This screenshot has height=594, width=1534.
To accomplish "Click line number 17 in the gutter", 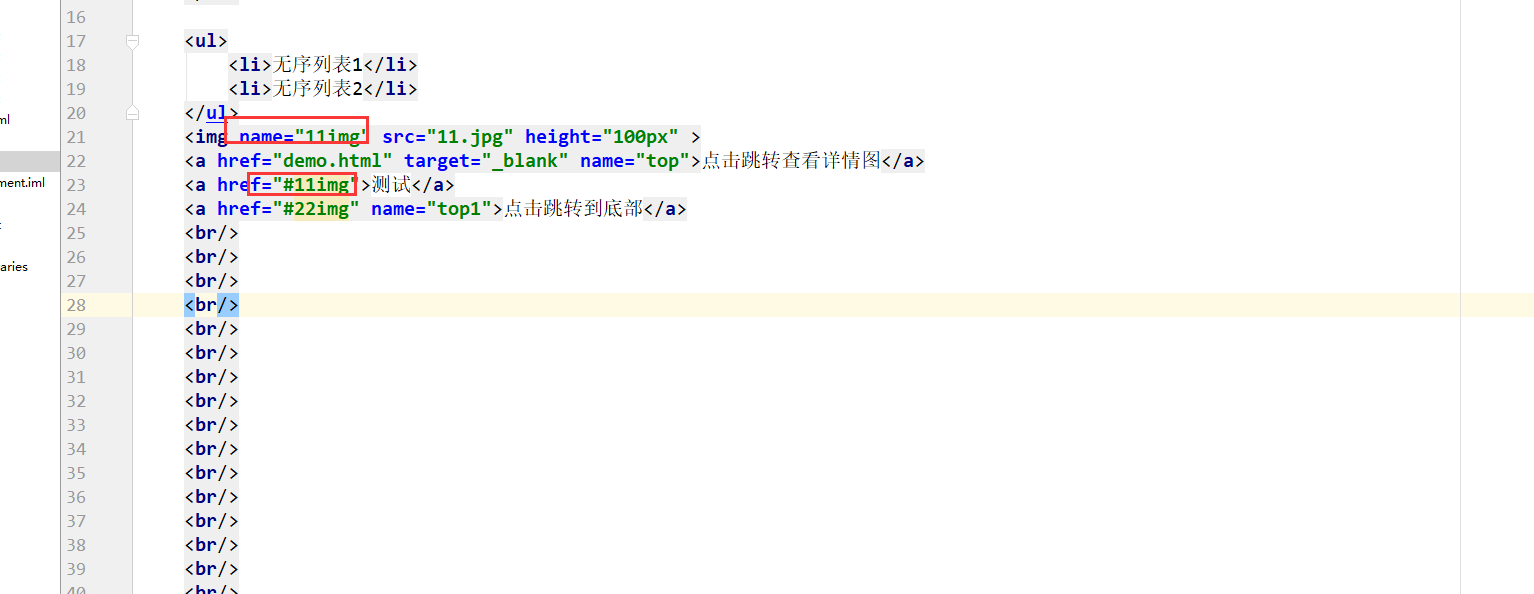I will point(76,41).
